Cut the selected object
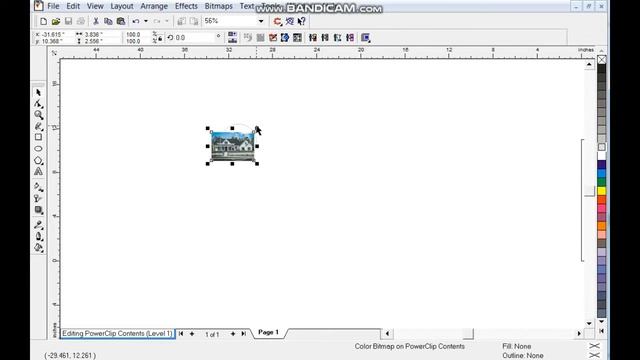This screenshot has height=360, width=640. pyautogui.click(x=96, y=21)
